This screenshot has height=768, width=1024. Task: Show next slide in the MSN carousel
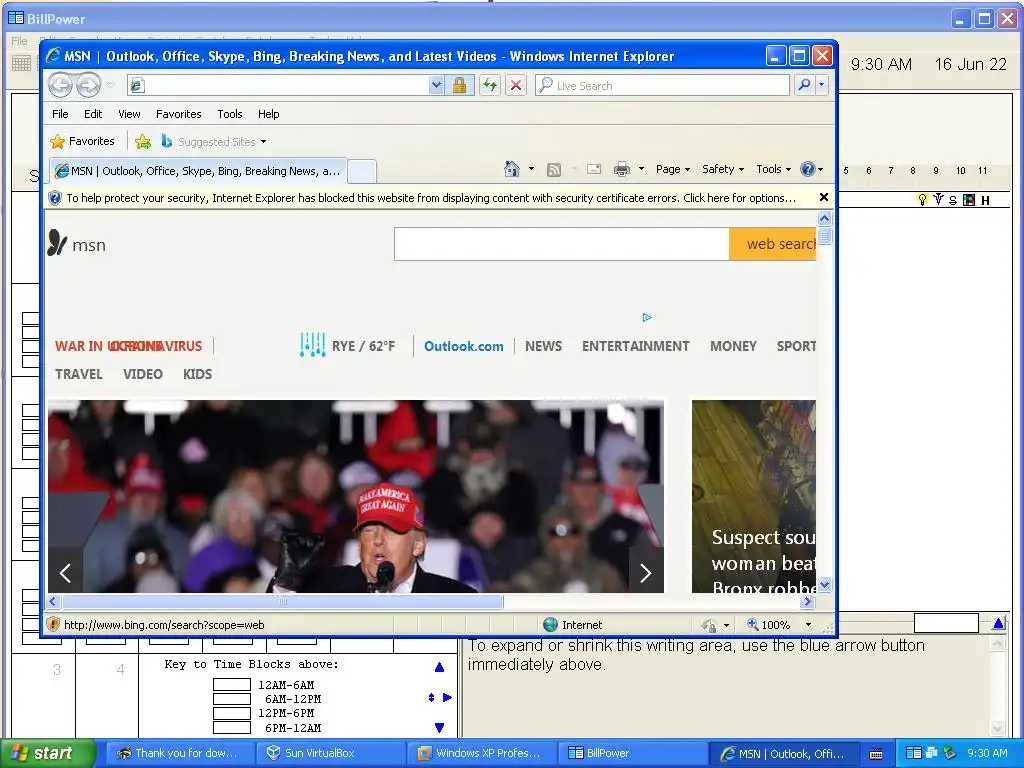(x=645, y=573)
